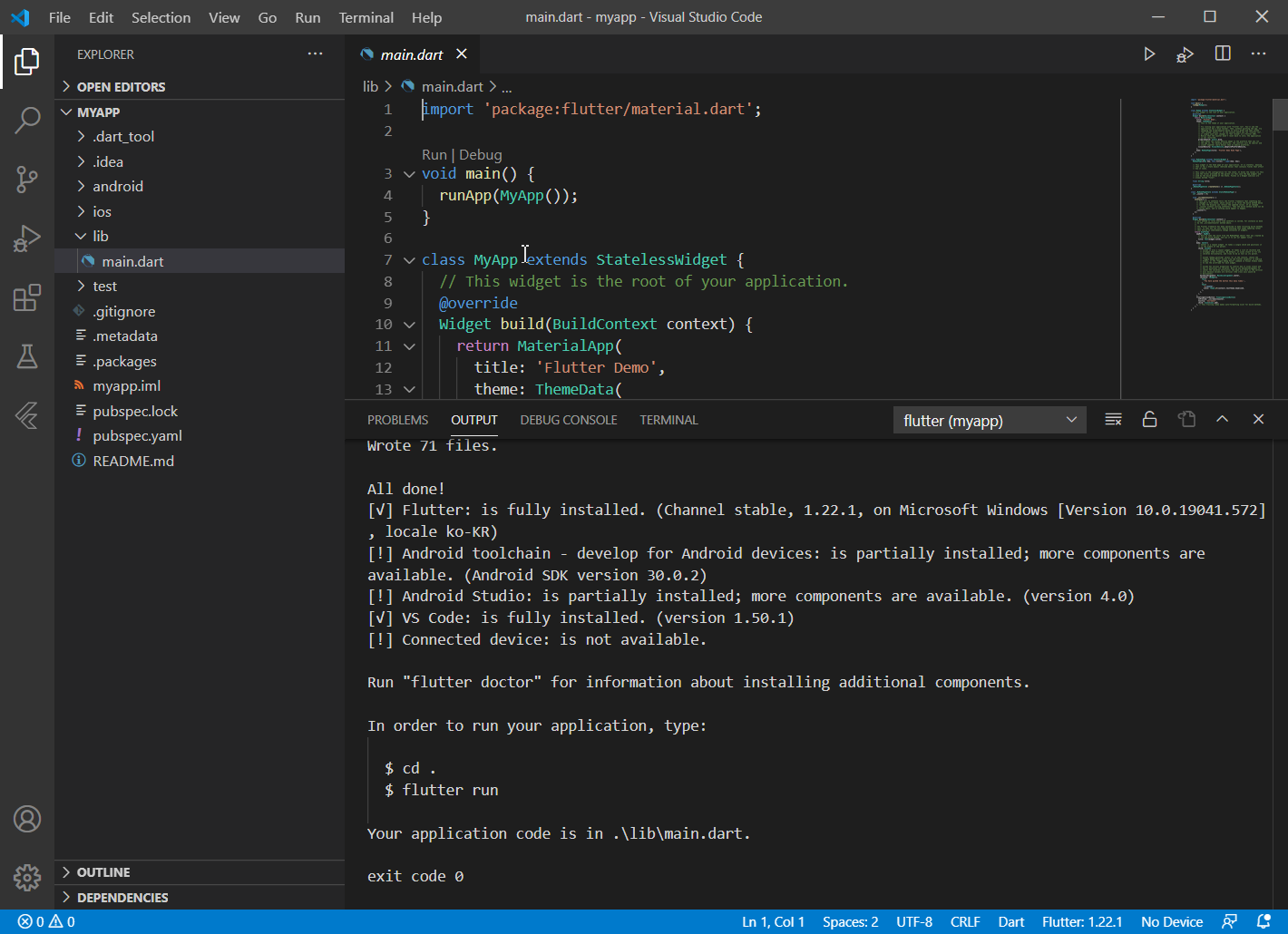Open the feedback icon in status bar

pos(1230,921)
